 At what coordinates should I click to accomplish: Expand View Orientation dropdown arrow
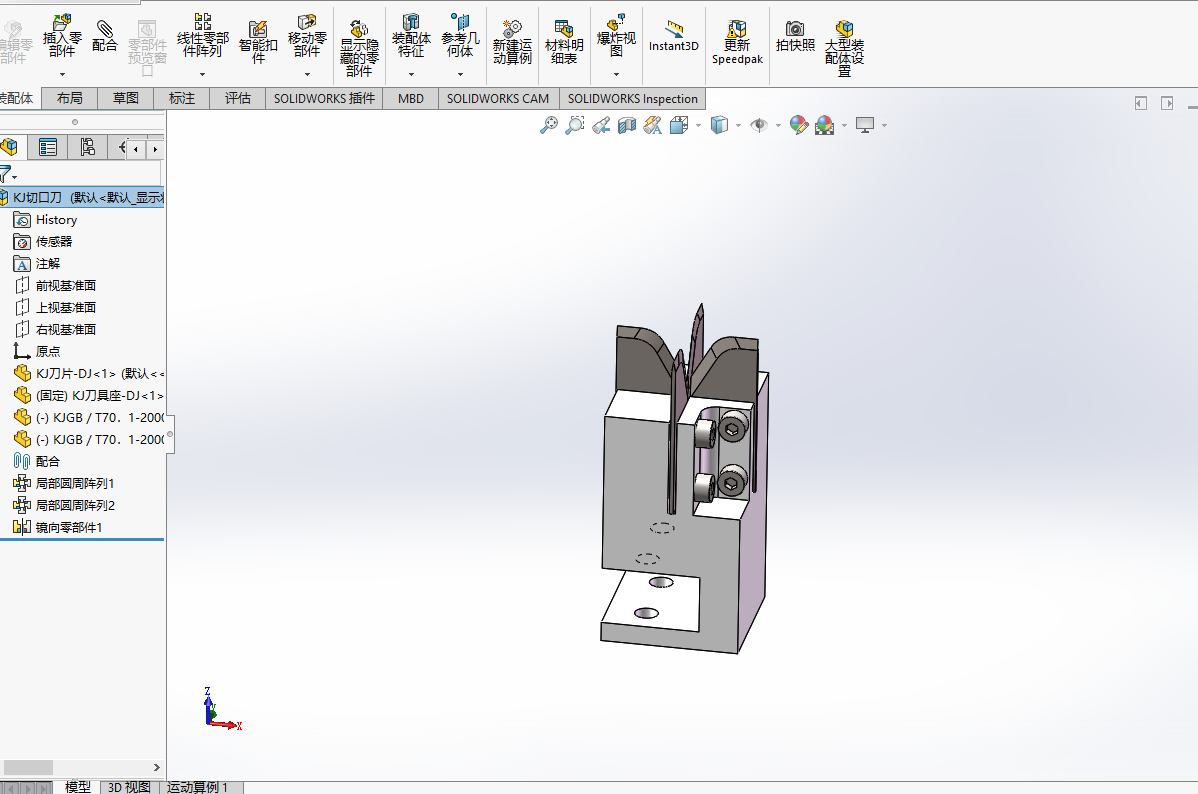[x=698, y=125]
